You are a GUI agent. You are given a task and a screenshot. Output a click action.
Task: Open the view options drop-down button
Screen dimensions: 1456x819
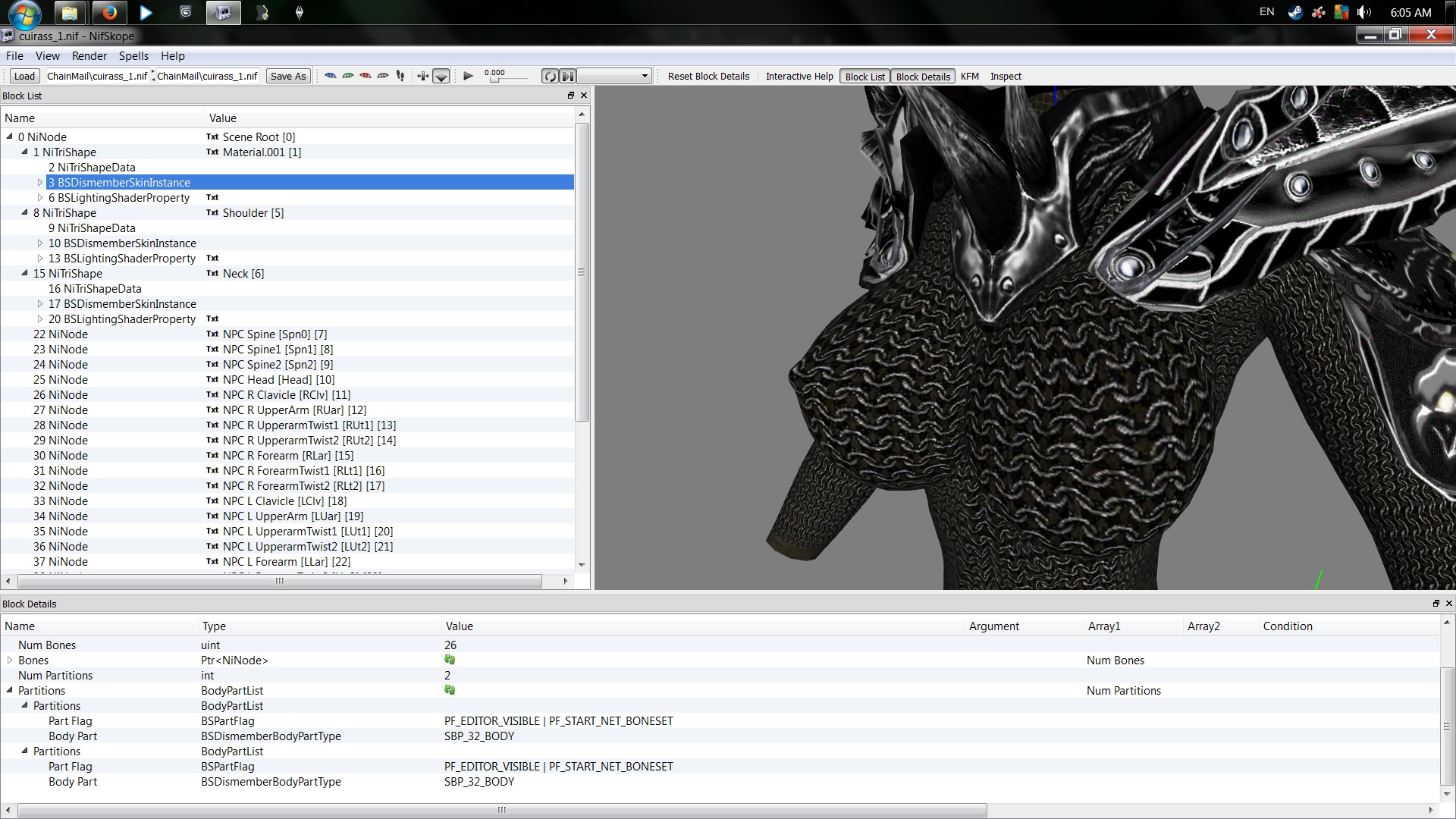coord(441,77)
